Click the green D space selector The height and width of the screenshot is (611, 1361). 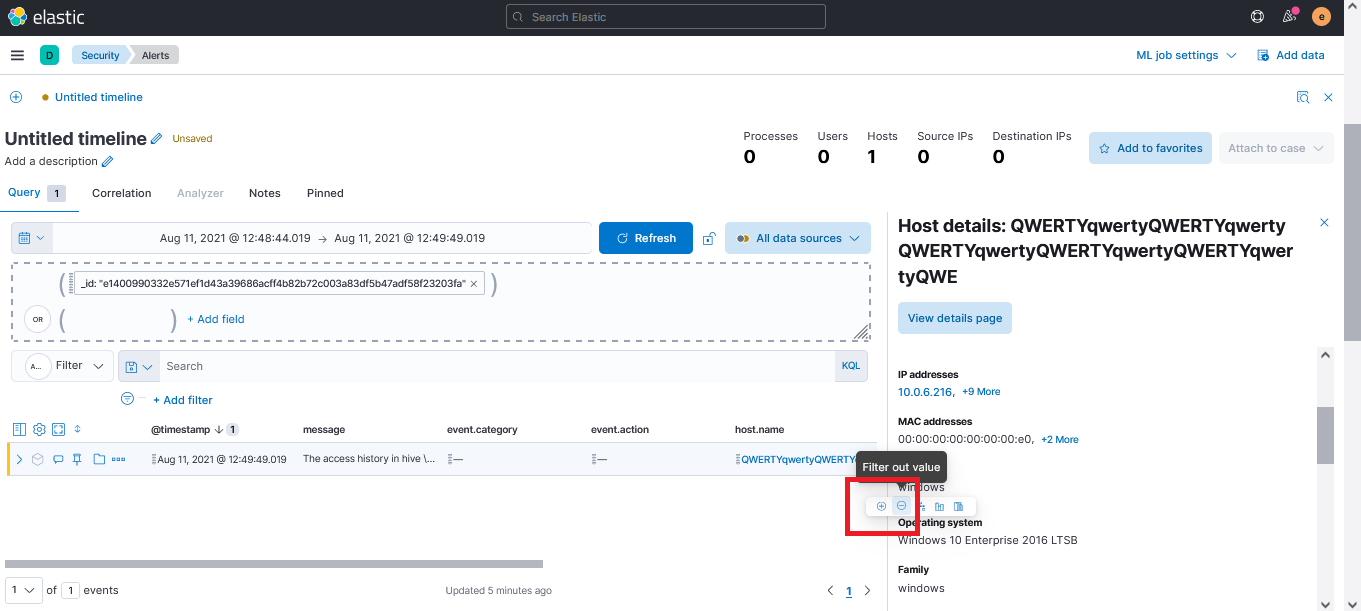point(49,55)
